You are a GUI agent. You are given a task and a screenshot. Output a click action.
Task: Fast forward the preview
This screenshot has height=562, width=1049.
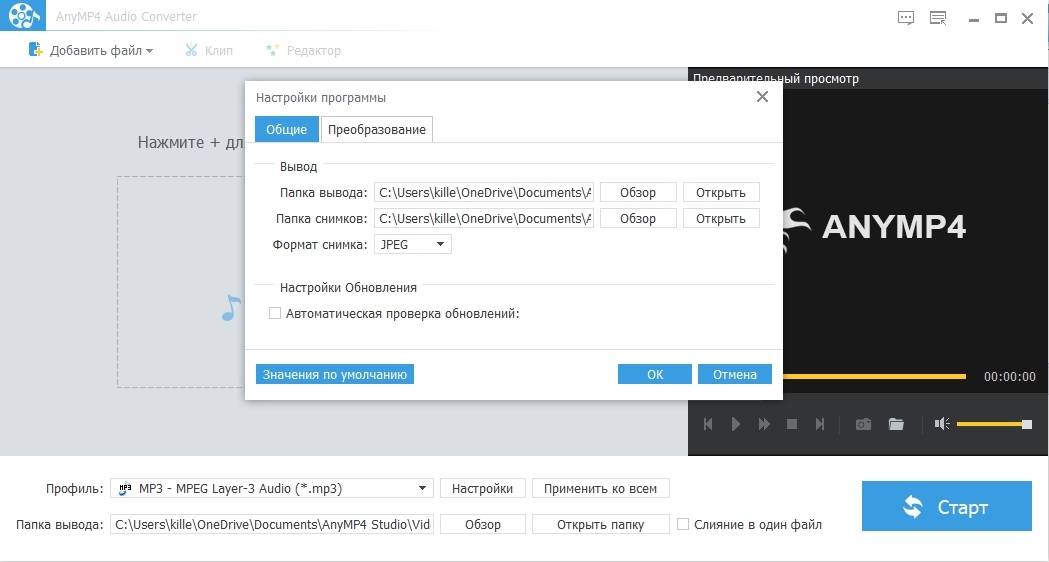(764, 424)
